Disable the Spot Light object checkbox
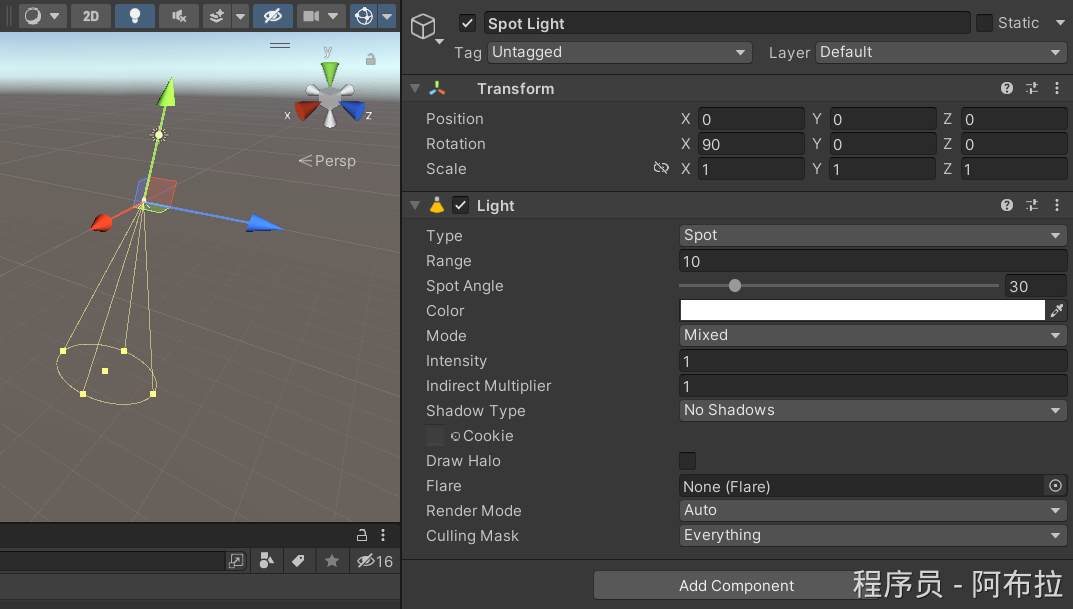Image resolution: width=1073 pixels, height=609 pixels. click(x=467, y=23)
